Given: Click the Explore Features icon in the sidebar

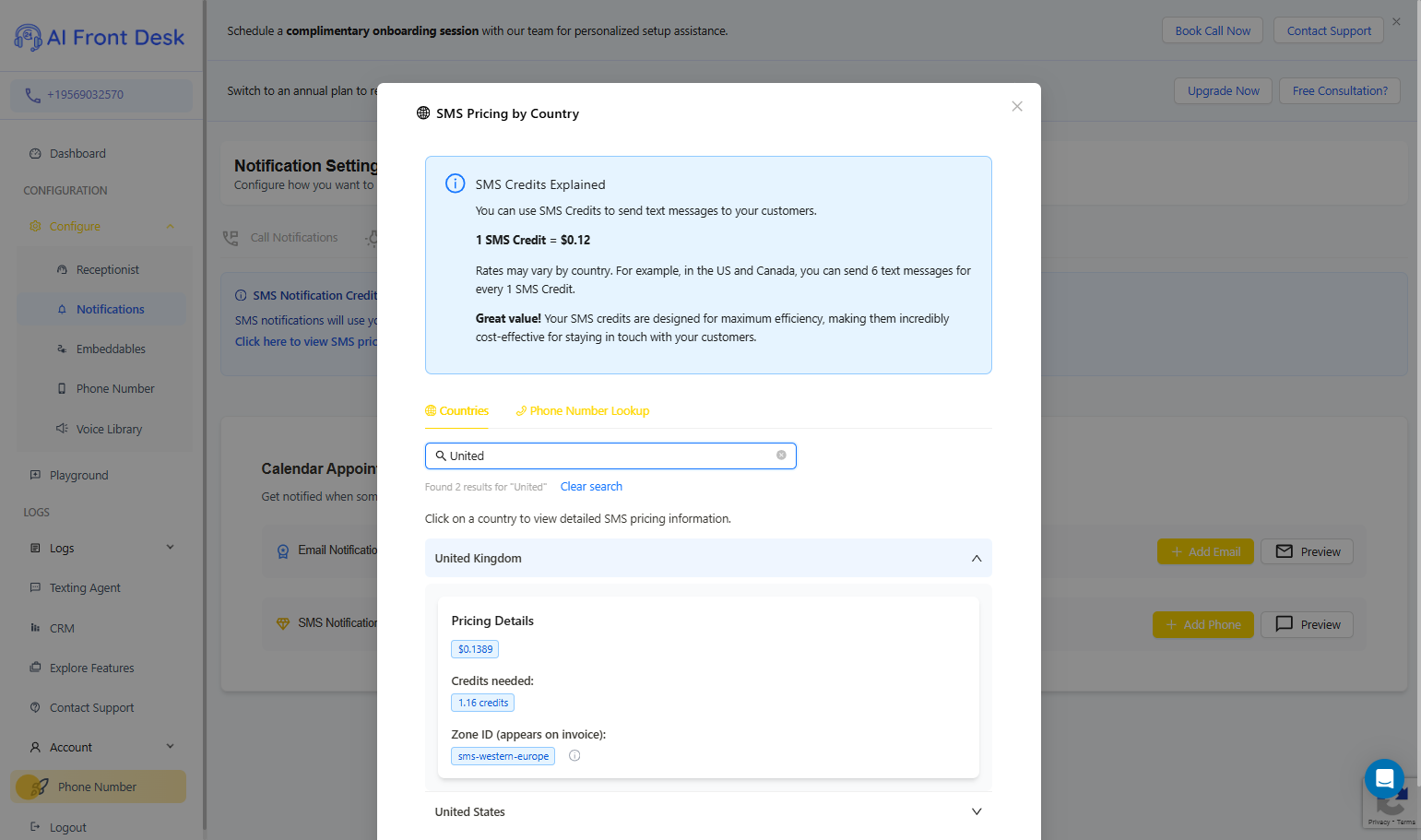Looking at the screenshot, I should tap(35, 668).
